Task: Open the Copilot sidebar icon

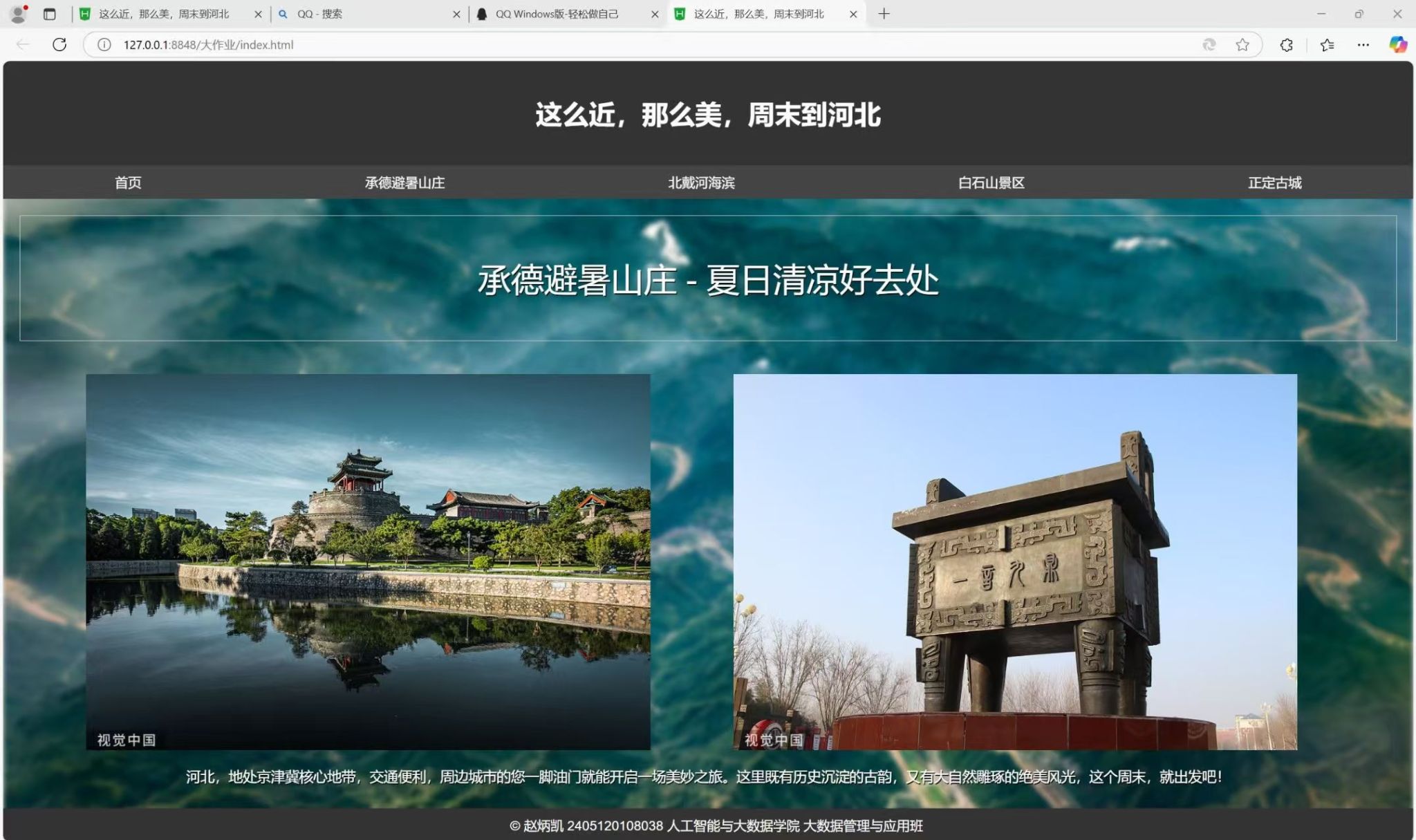Action: 1397,45
